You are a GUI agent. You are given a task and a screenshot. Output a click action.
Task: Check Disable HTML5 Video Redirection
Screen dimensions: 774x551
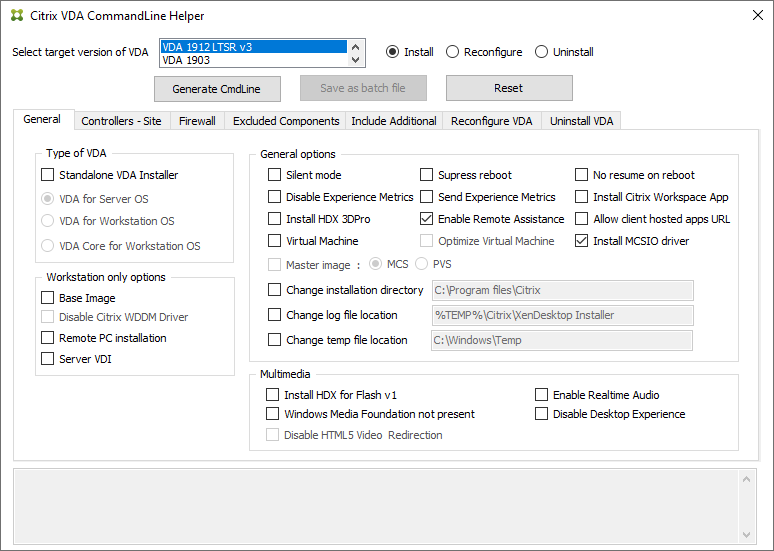(272, 434)
